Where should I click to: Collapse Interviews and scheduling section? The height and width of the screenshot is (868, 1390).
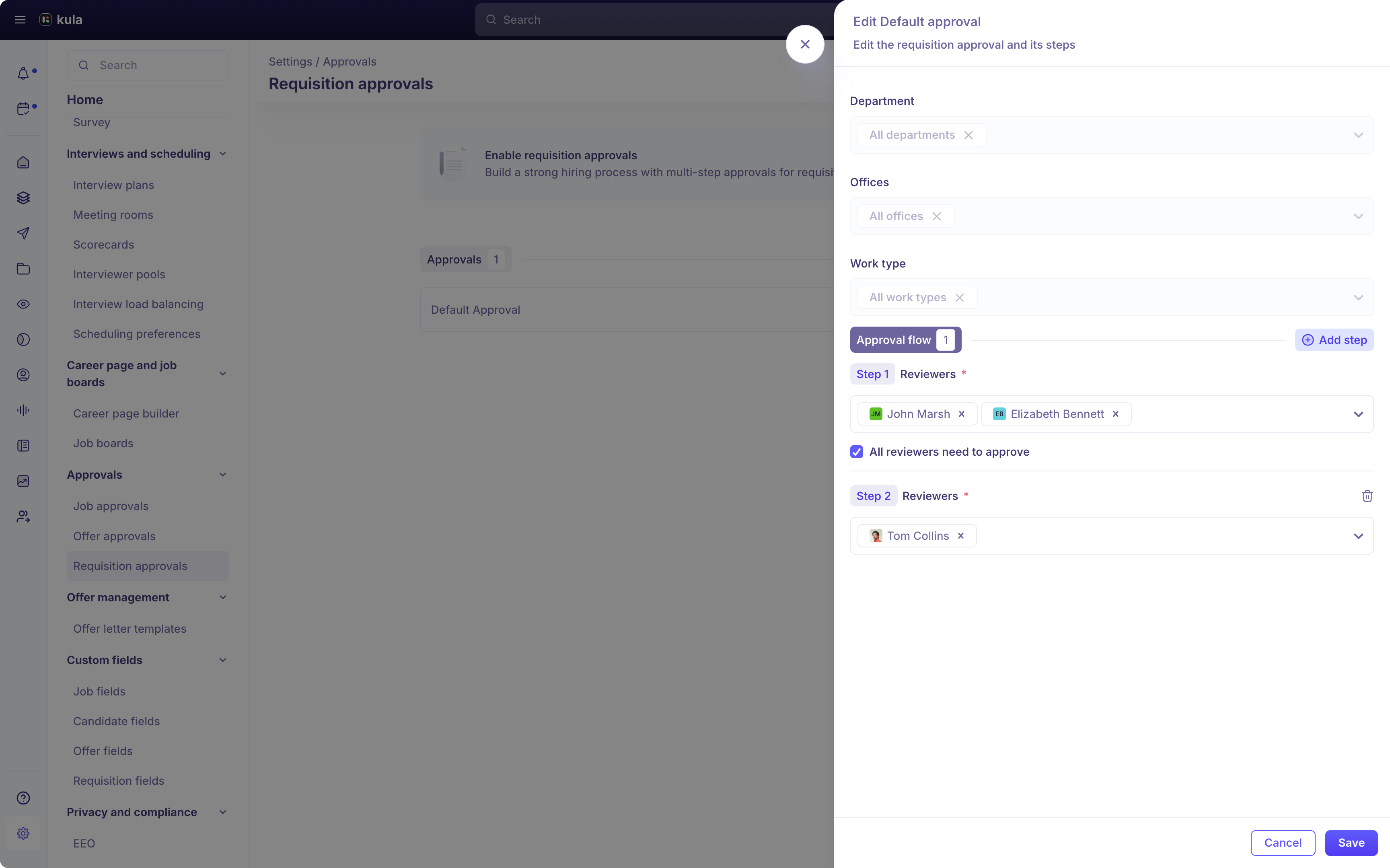pos(223,154)
